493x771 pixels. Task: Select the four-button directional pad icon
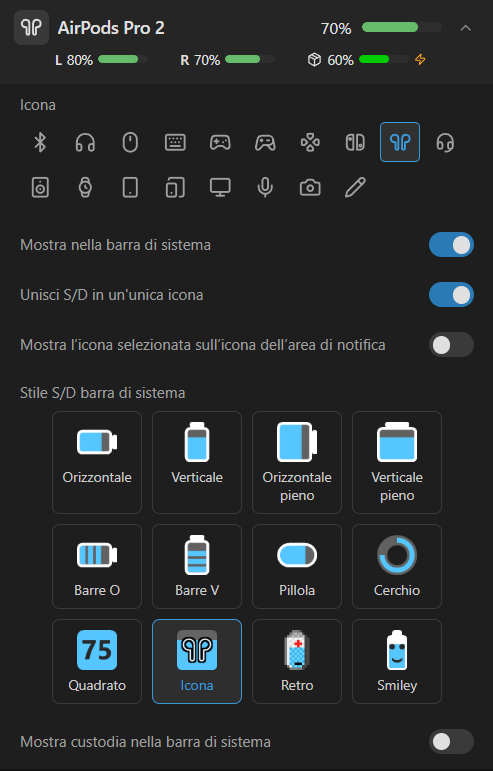click(310, 143)
